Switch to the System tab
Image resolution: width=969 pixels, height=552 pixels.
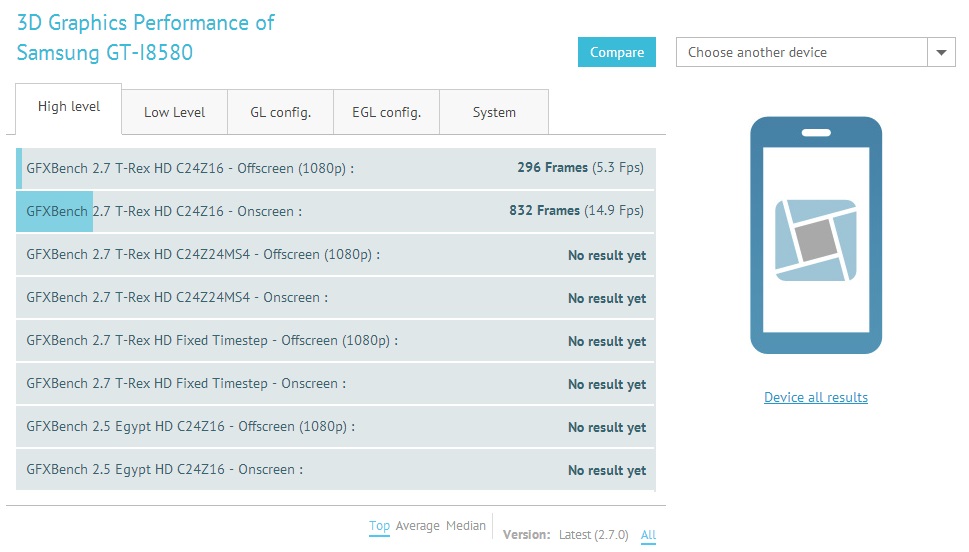tap(494, 112)
